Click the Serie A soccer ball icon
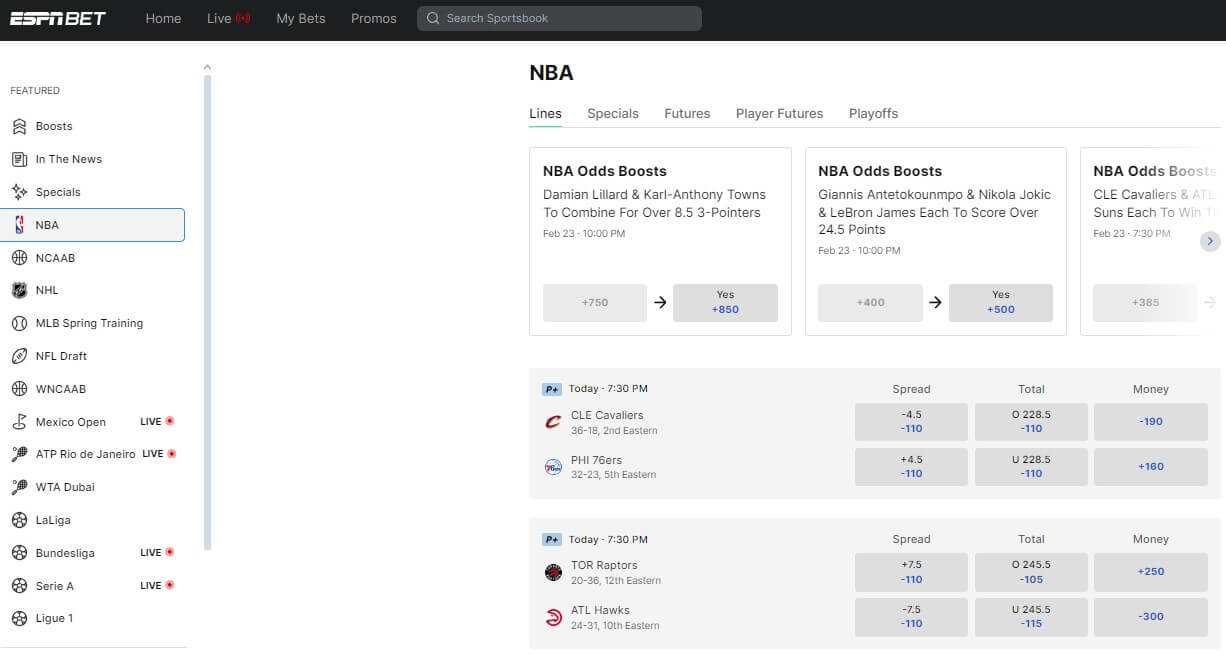This screenshot has width=1226, height=660. point(19,586)
